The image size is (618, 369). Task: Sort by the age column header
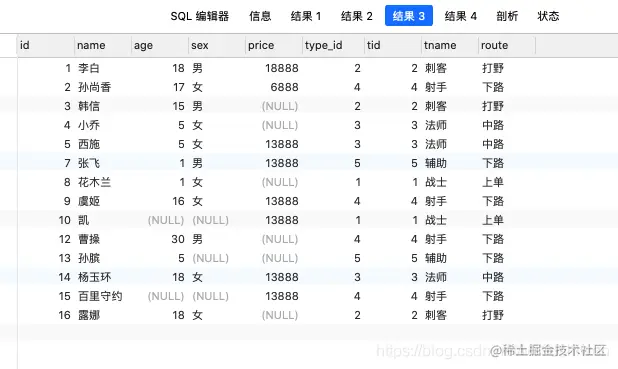point(160,45)
